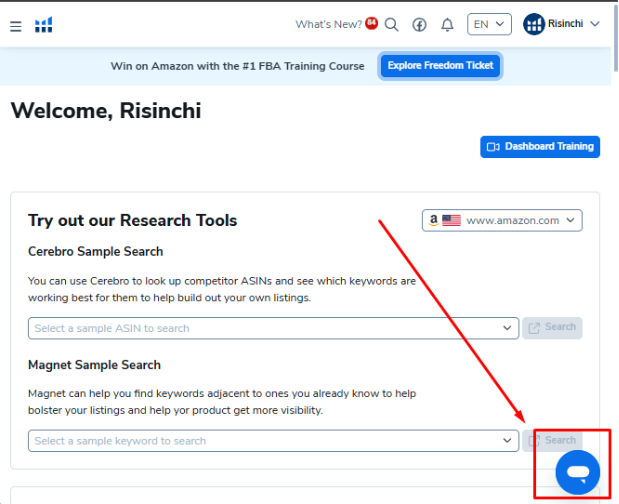Open the blue chat widget bubble
This screenshot has height=504, width=619.
pos(577,470)
